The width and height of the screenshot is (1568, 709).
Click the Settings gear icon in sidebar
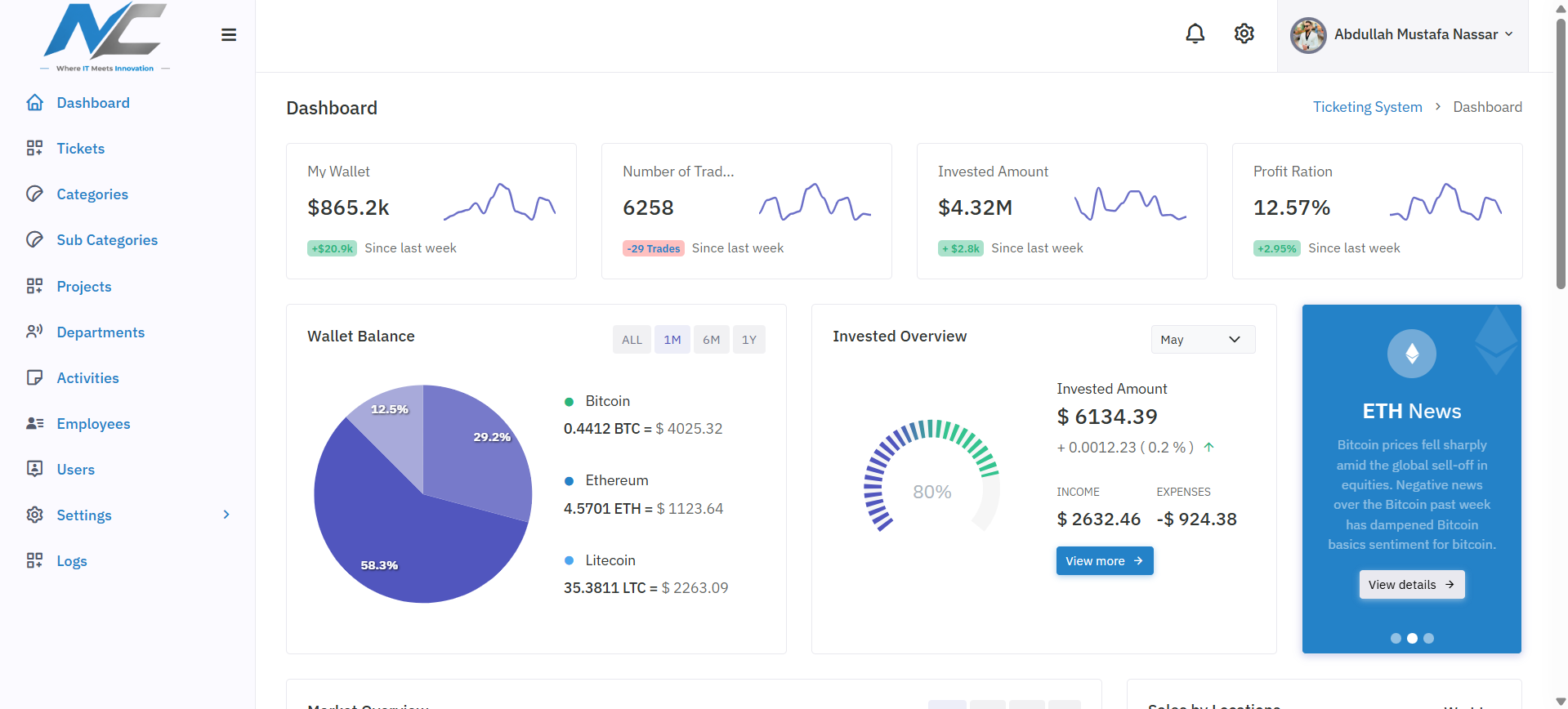point(34,515)
